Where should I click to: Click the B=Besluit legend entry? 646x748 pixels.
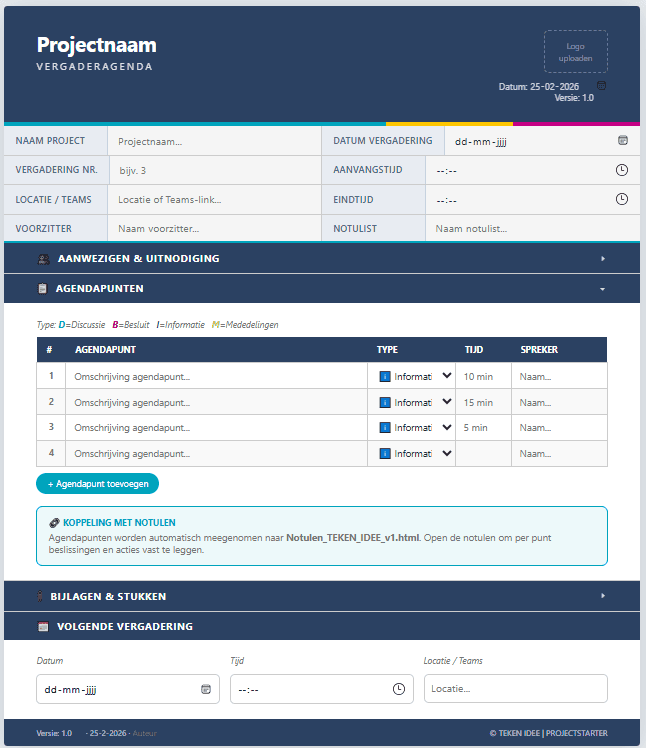pos(131,325)
